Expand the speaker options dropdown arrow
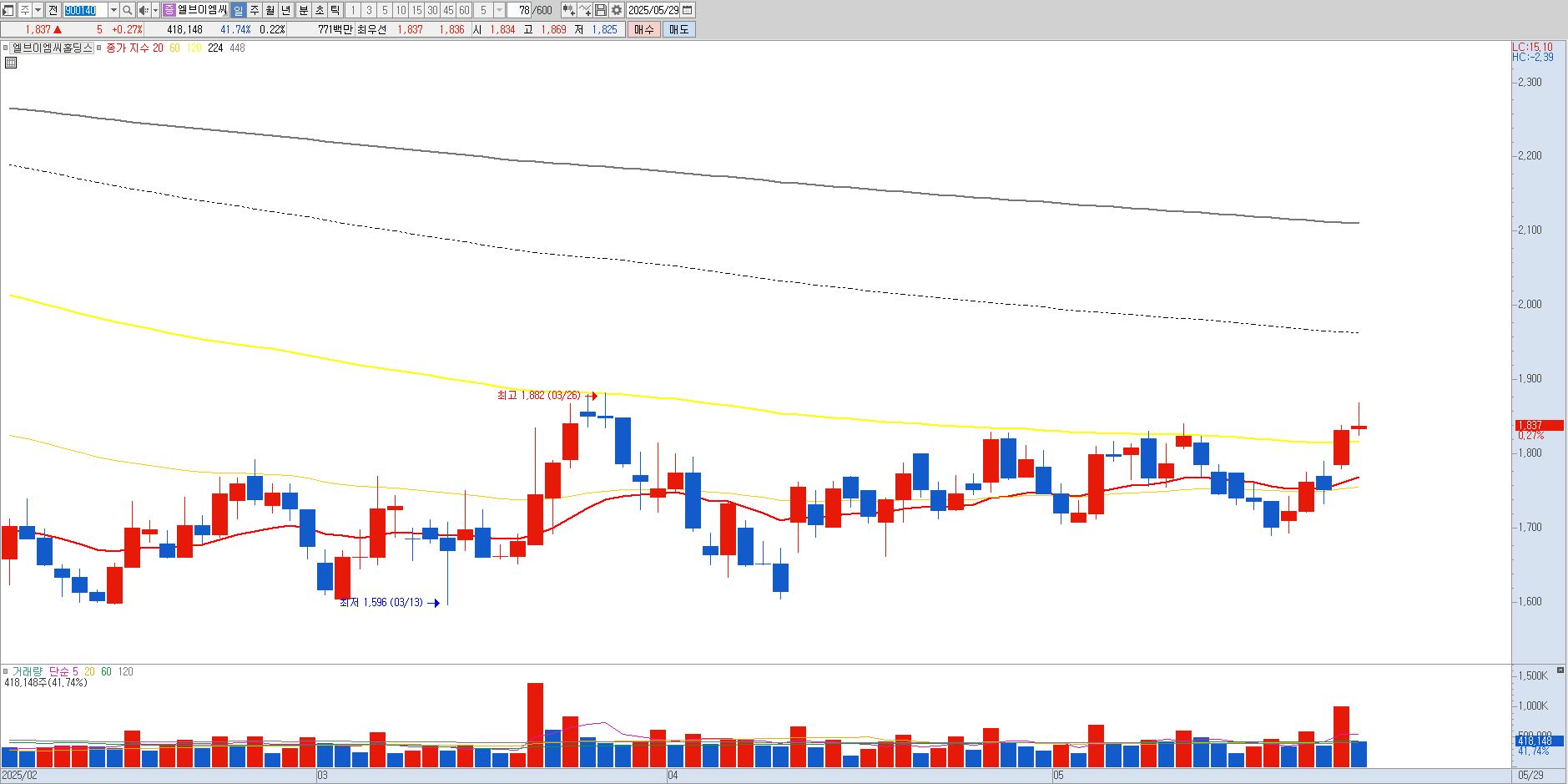This screenshot has height=784, width=1568. tap(156, 10)
